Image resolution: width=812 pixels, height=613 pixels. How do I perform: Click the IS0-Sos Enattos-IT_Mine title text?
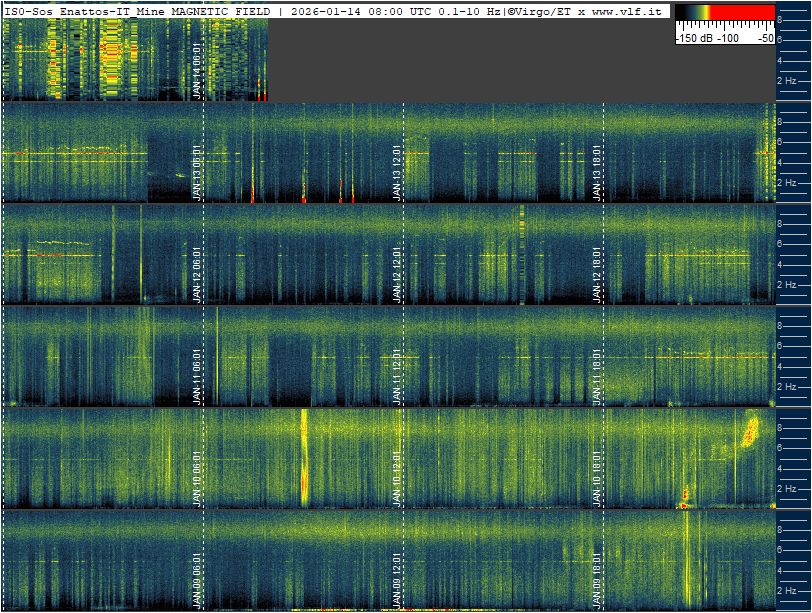coord(84,11)
